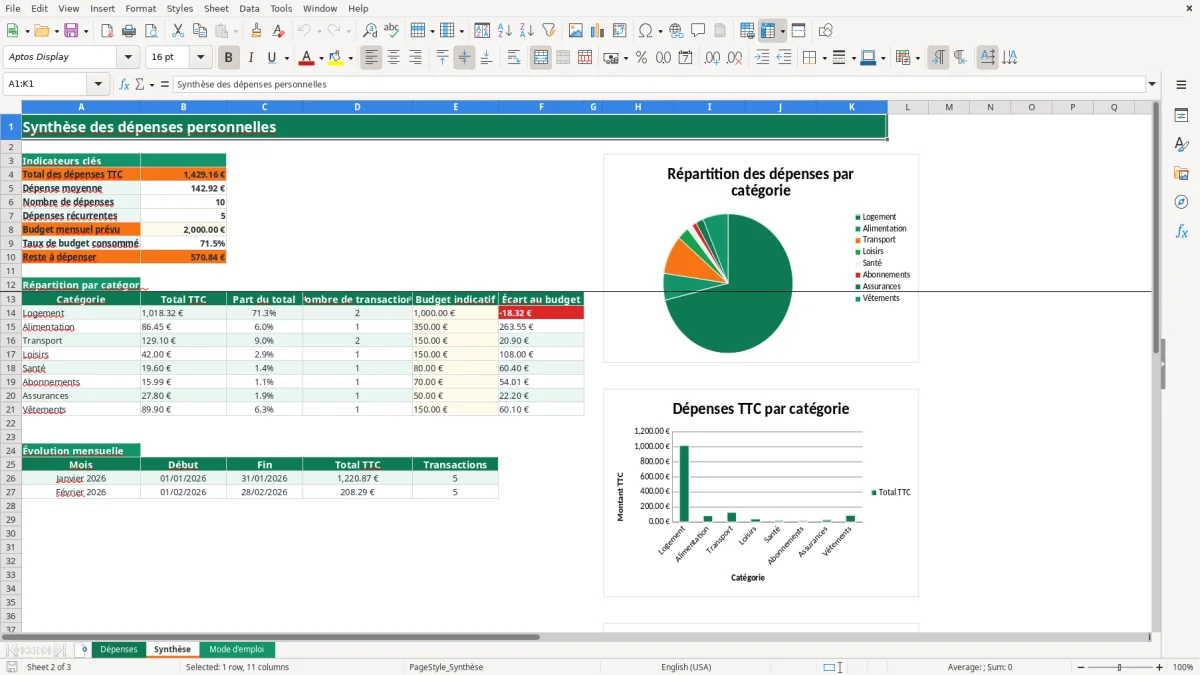The width and height of the screenshot is (1200, 675).
Task: Insert an image using the toolbar icon
Action: click(576, 31)
